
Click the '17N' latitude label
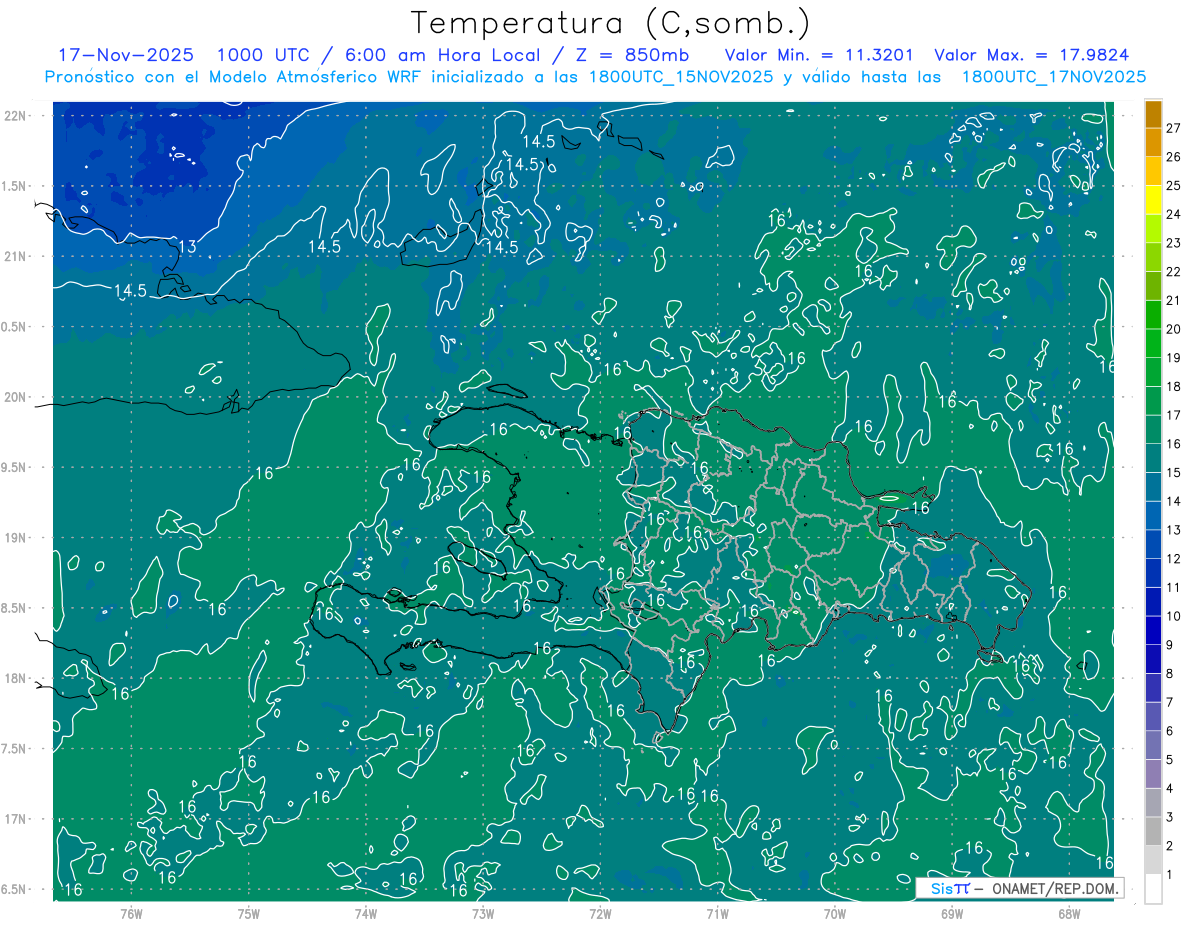coord(17,819)
